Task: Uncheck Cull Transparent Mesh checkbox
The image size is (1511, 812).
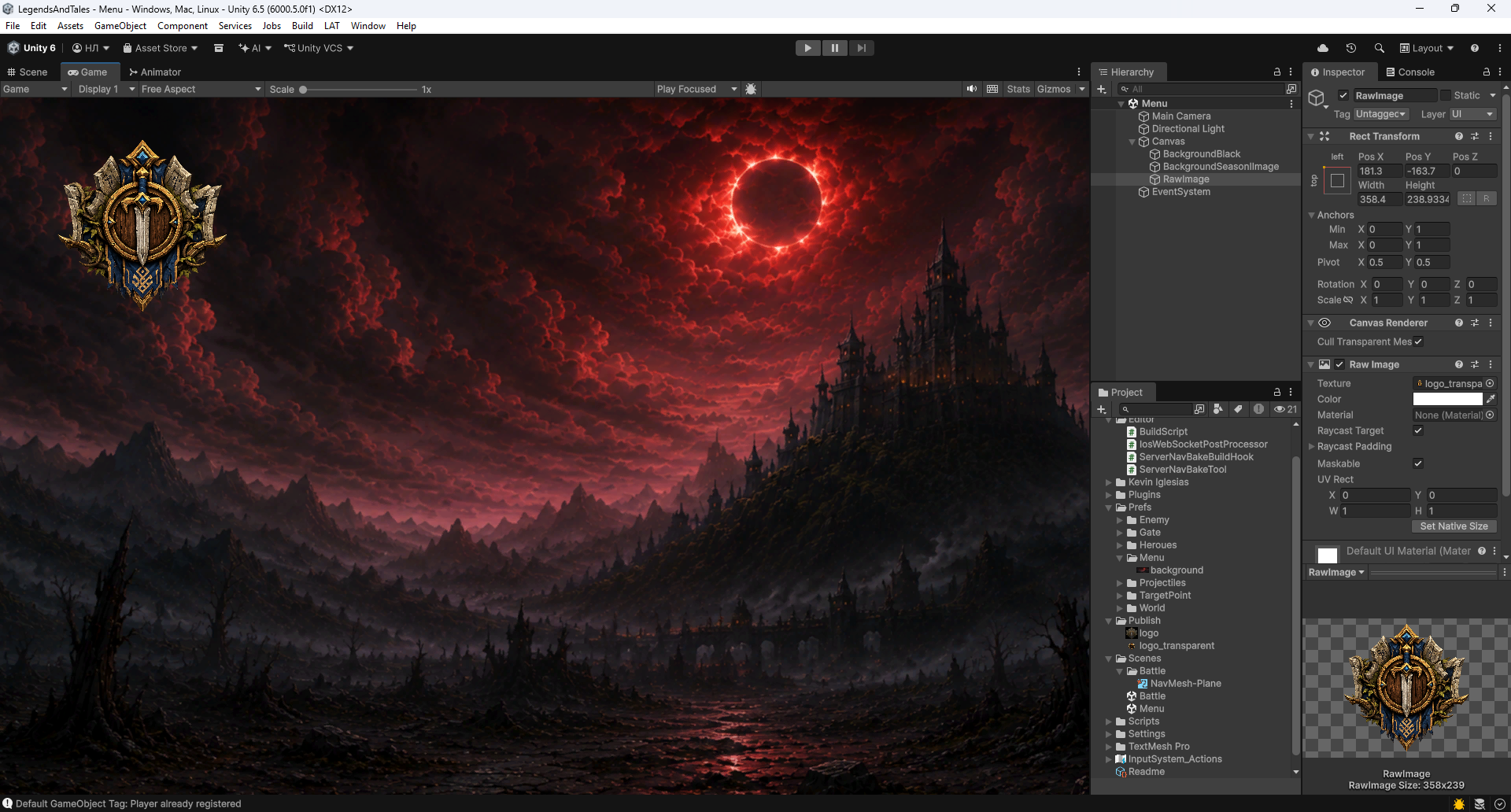Action: click(x=1418, y=341)
